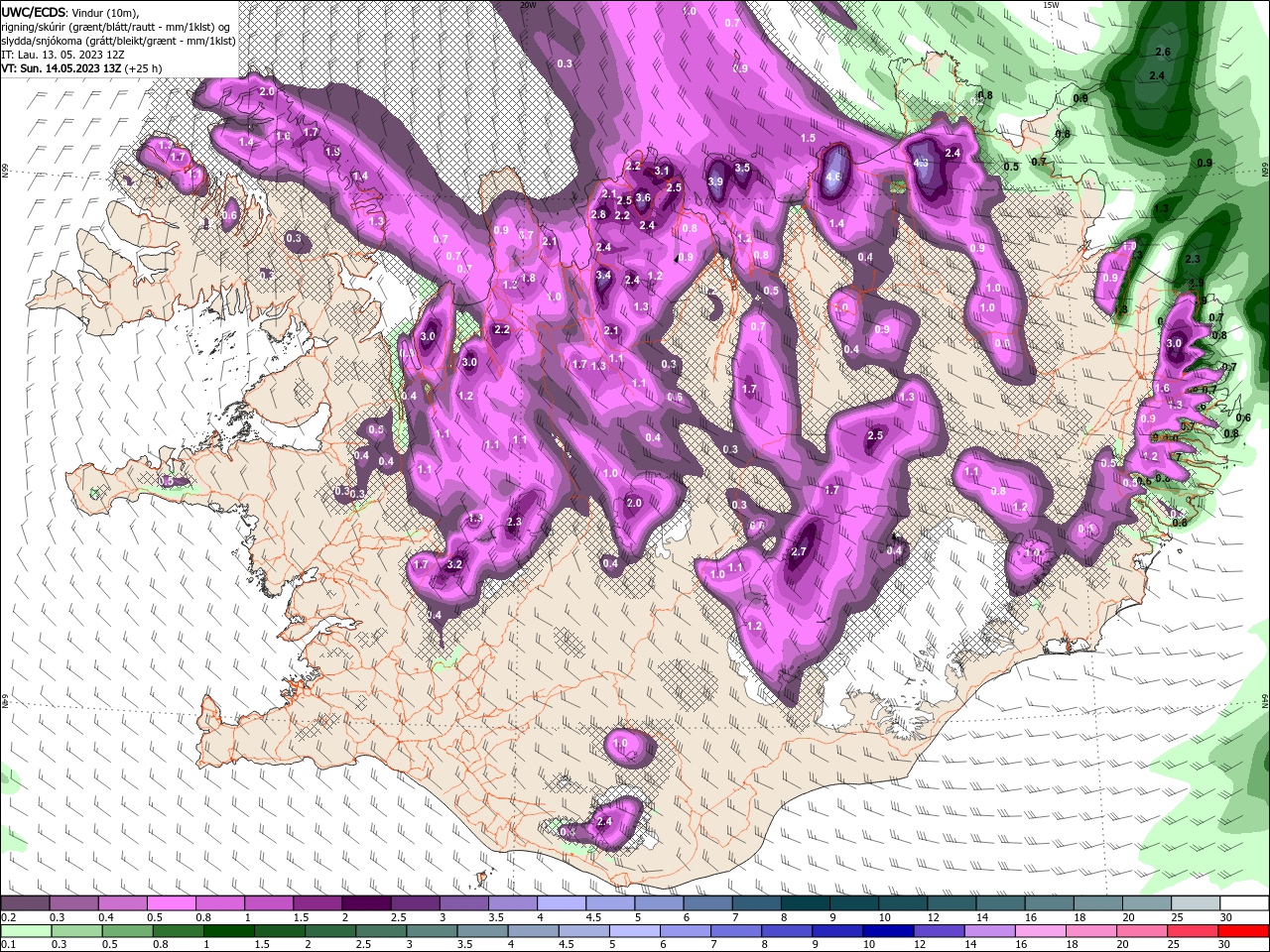Viewport: 1270px width, 952px height.
Task: Select the darkest purple 2 swatch in upper legend
Action: (x=366, y=903)
